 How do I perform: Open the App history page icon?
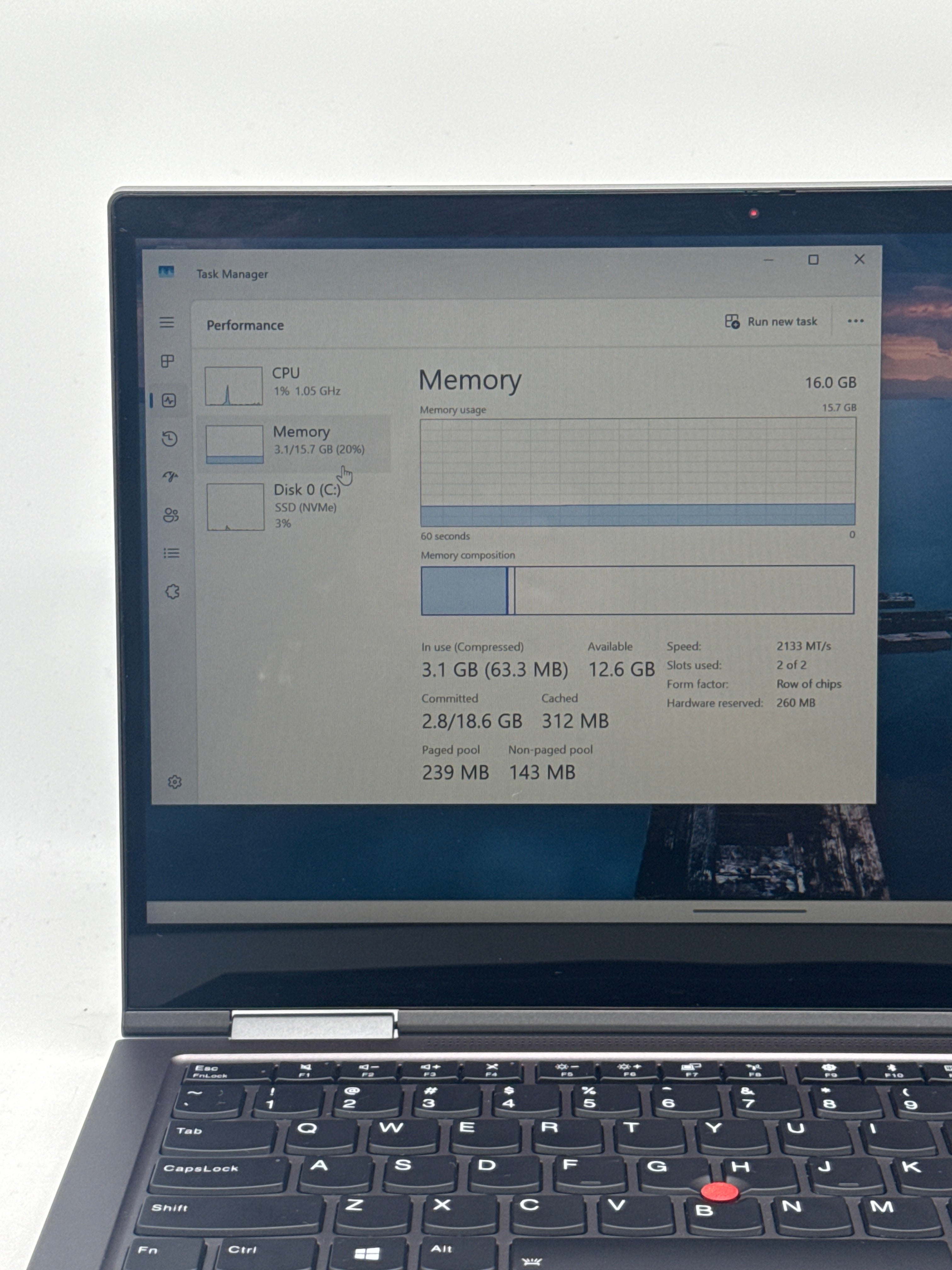169,439
